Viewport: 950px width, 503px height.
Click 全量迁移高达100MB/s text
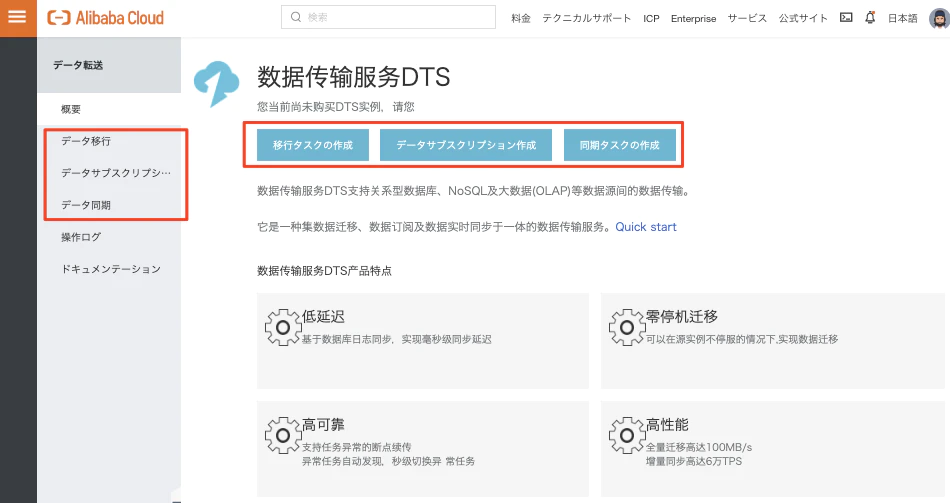(x=699, y=447)
